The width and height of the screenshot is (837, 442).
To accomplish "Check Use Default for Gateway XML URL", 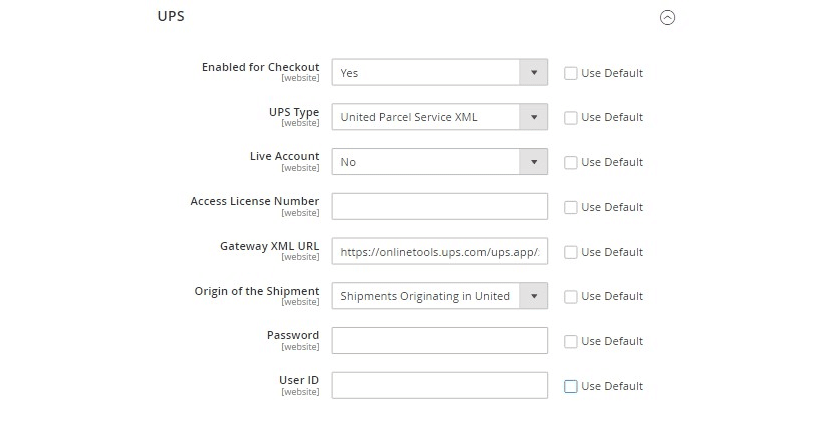I will pos(571,252).
